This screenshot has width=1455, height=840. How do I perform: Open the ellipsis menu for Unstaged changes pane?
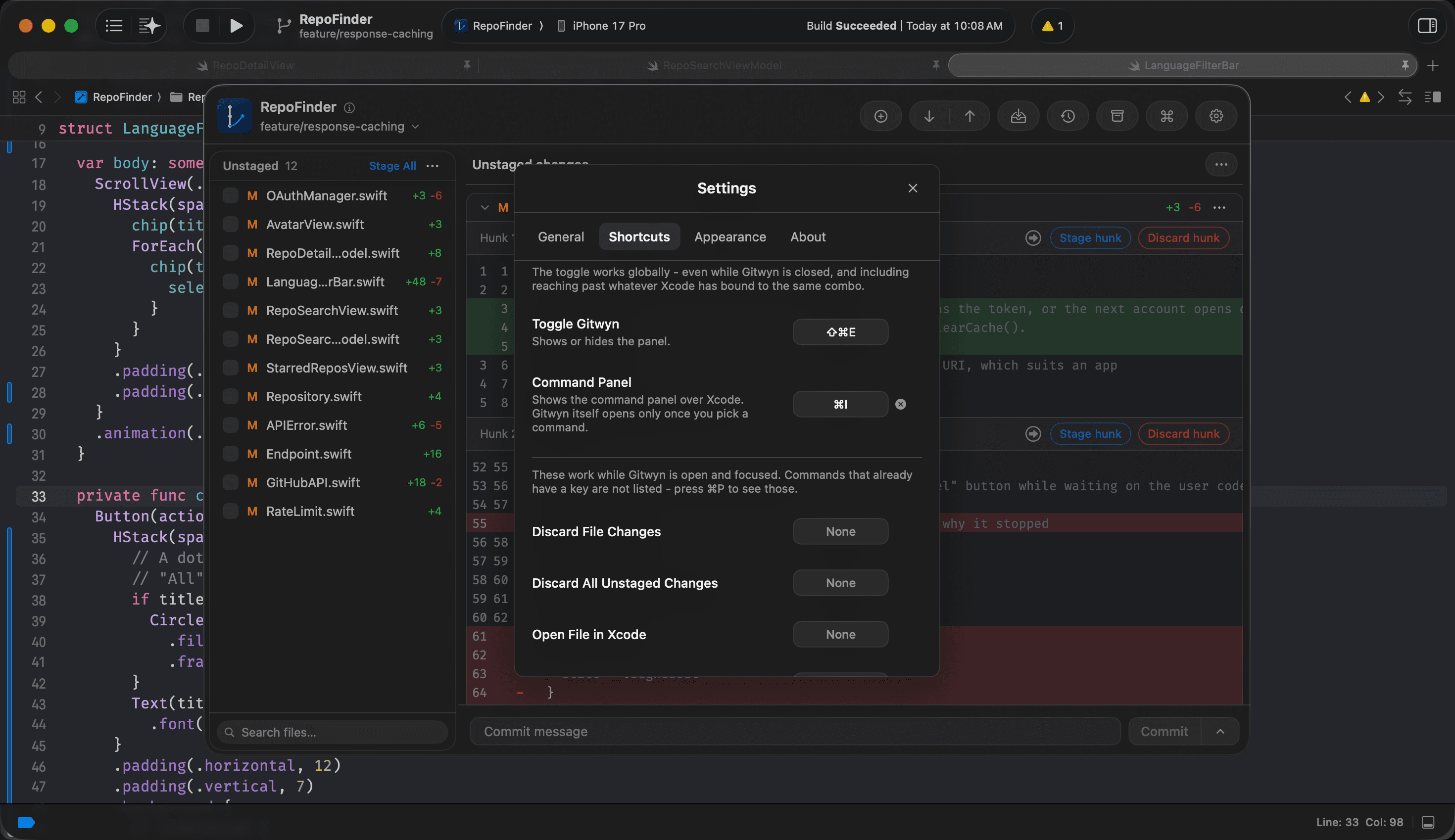point(1221,164)
